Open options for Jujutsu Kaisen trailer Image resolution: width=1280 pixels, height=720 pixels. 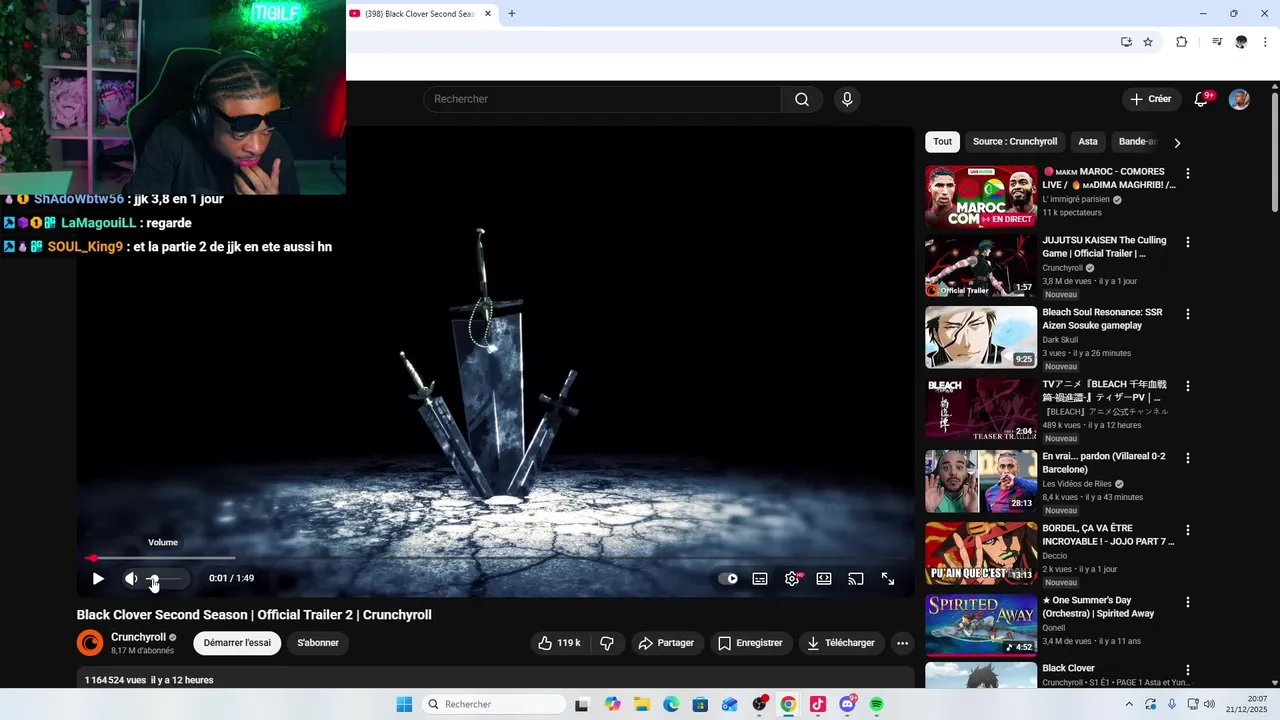pos(1188,242)
